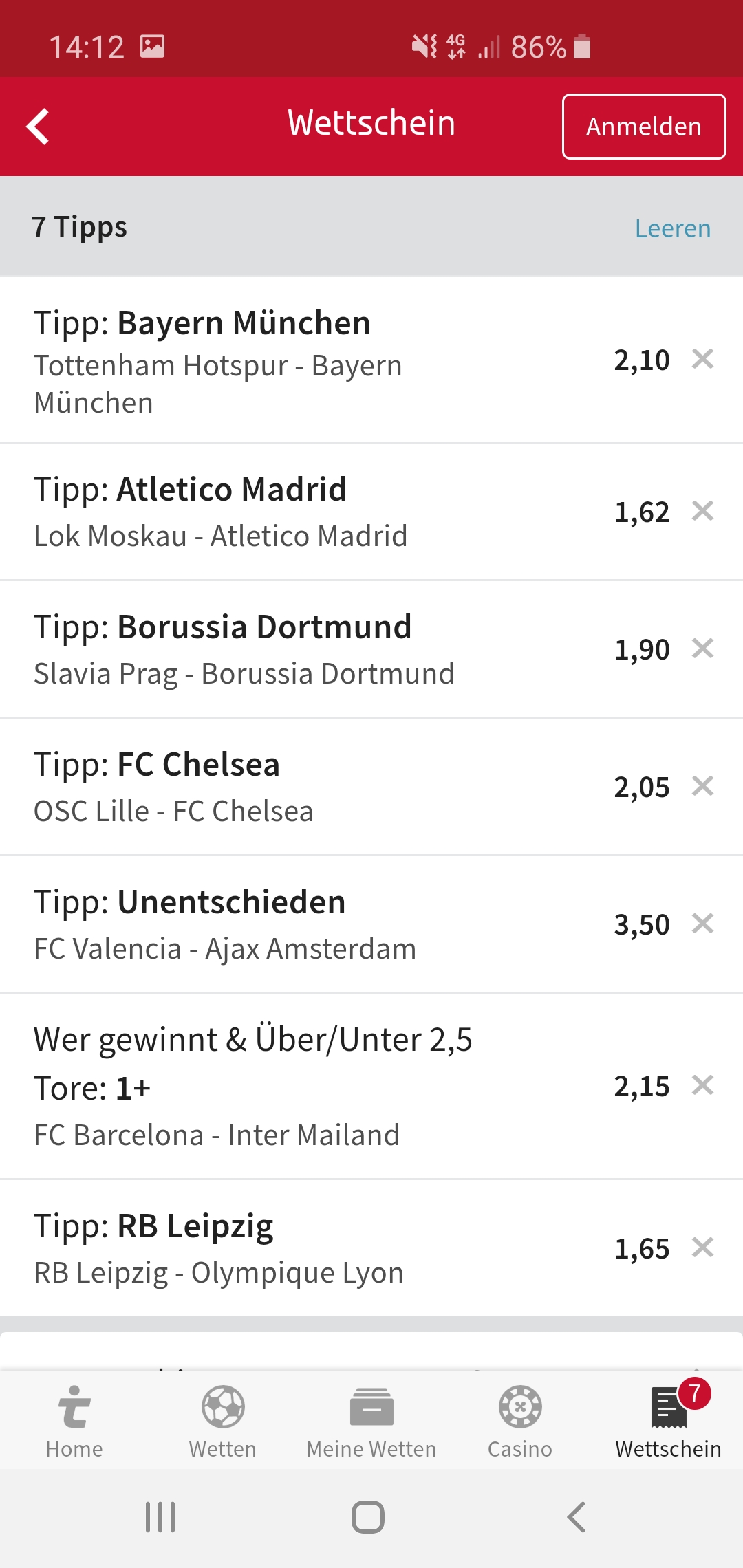Open the Slavia Prag - Borussia Dortmund match
Viewport: 743px width, 1568px height.
[x=244, y=674]
